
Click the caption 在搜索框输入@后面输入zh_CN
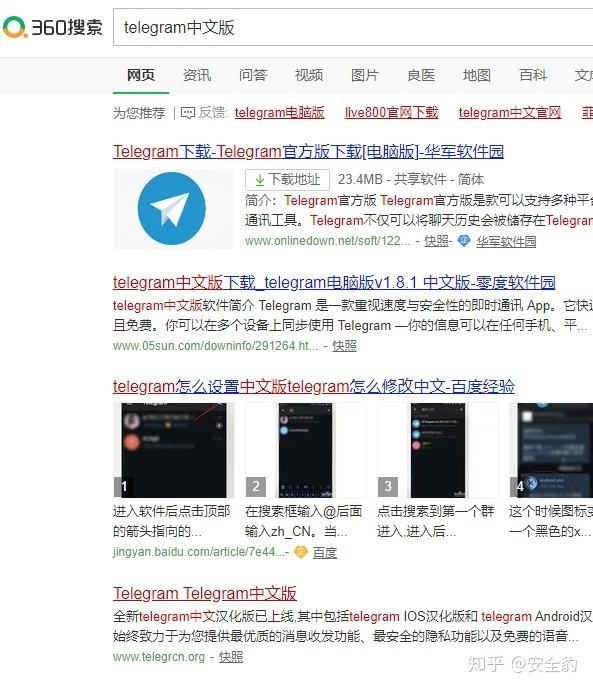pyautogui.click(x=304, y=521)
